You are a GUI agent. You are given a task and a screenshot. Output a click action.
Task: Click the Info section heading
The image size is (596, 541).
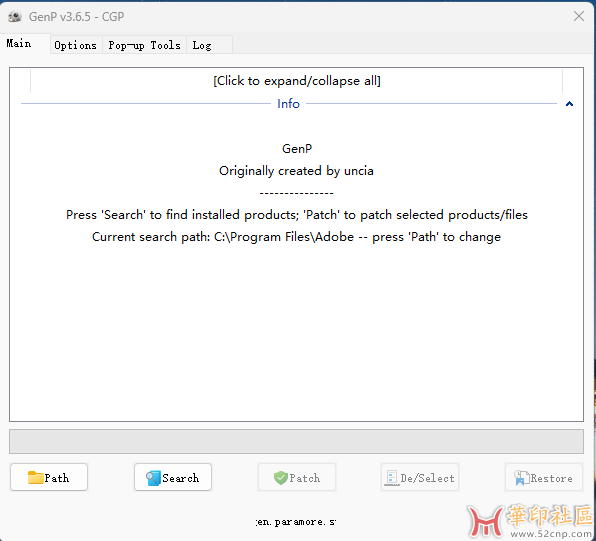click(x=288, y=104)
